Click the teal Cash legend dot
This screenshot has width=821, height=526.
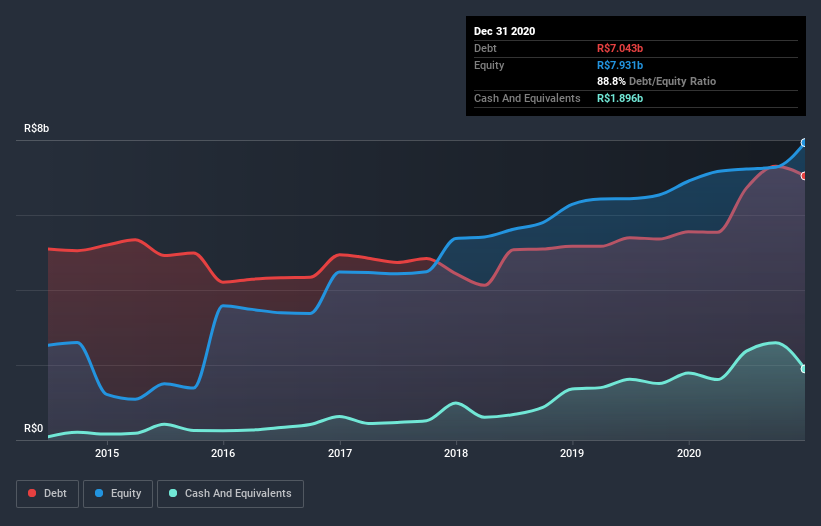[x=173, y=493]
